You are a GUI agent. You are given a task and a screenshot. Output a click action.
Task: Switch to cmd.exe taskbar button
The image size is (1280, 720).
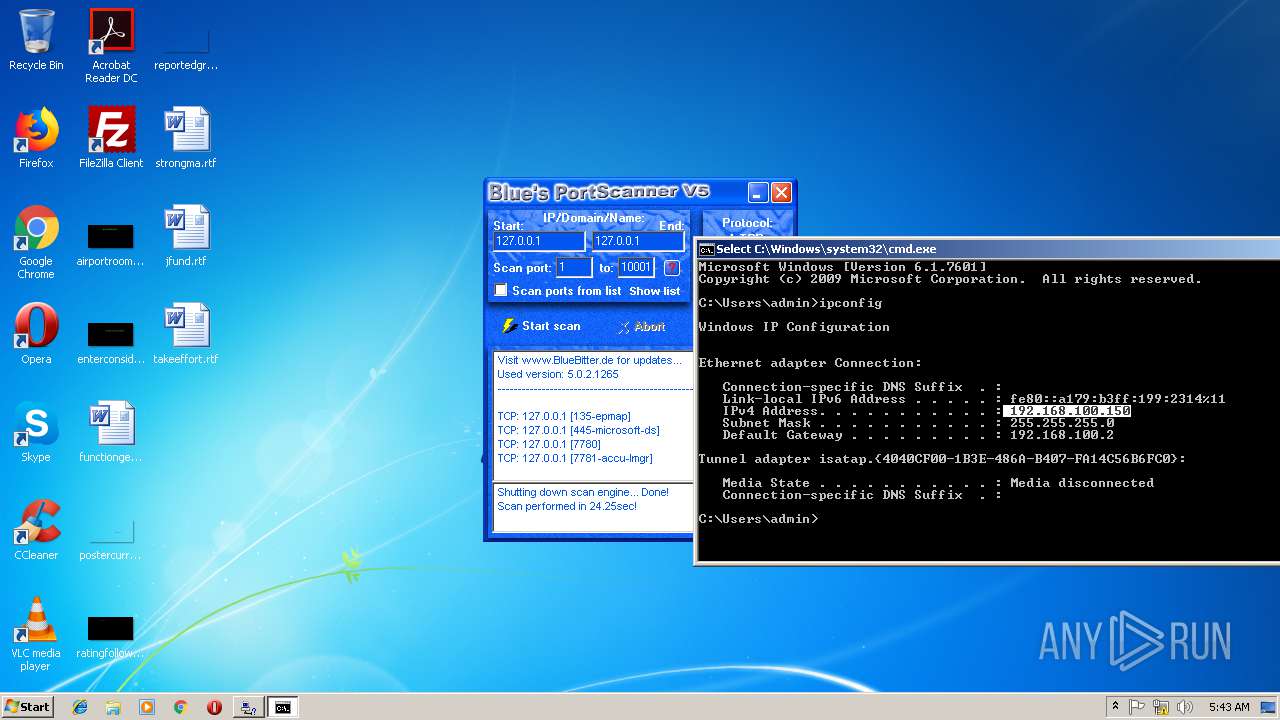point(283,707)
